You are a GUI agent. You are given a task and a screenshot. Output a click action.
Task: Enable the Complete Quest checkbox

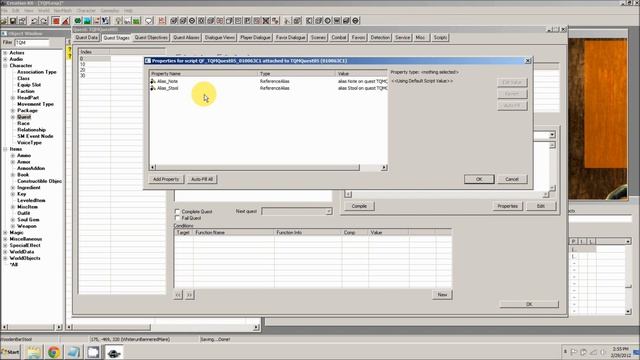177,211
